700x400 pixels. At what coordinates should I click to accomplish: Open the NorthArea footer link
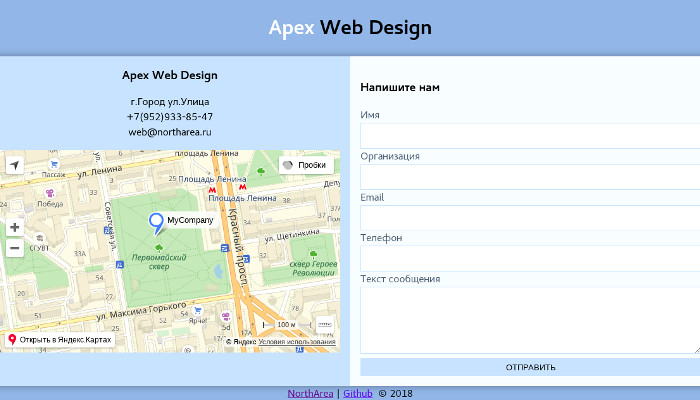pyautogui.click(x=310, y=393)
